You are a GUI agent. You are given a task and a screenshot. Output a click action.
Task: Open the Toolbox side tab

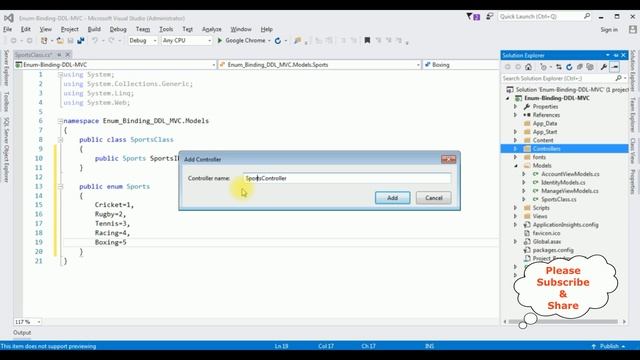tap(6, 102)
